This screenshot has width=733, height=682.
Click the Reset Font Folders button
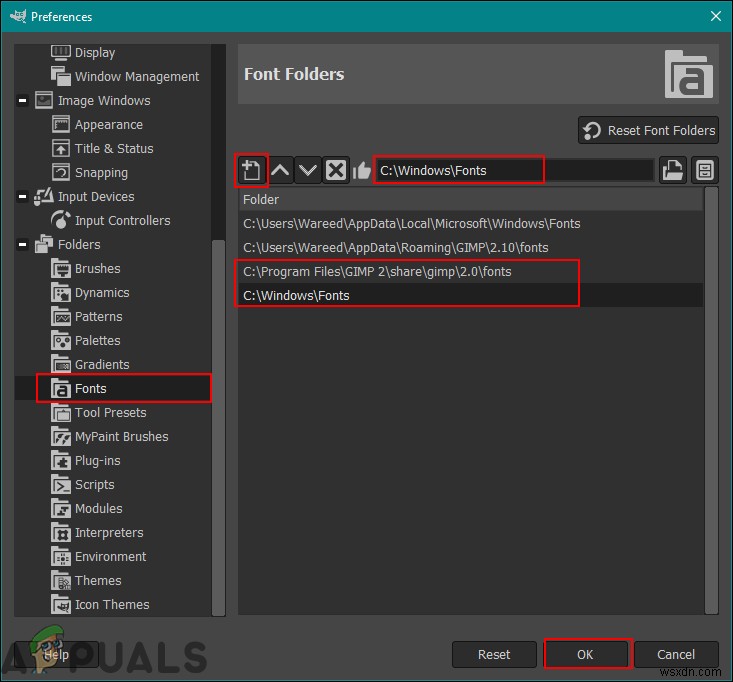point(648,130)
